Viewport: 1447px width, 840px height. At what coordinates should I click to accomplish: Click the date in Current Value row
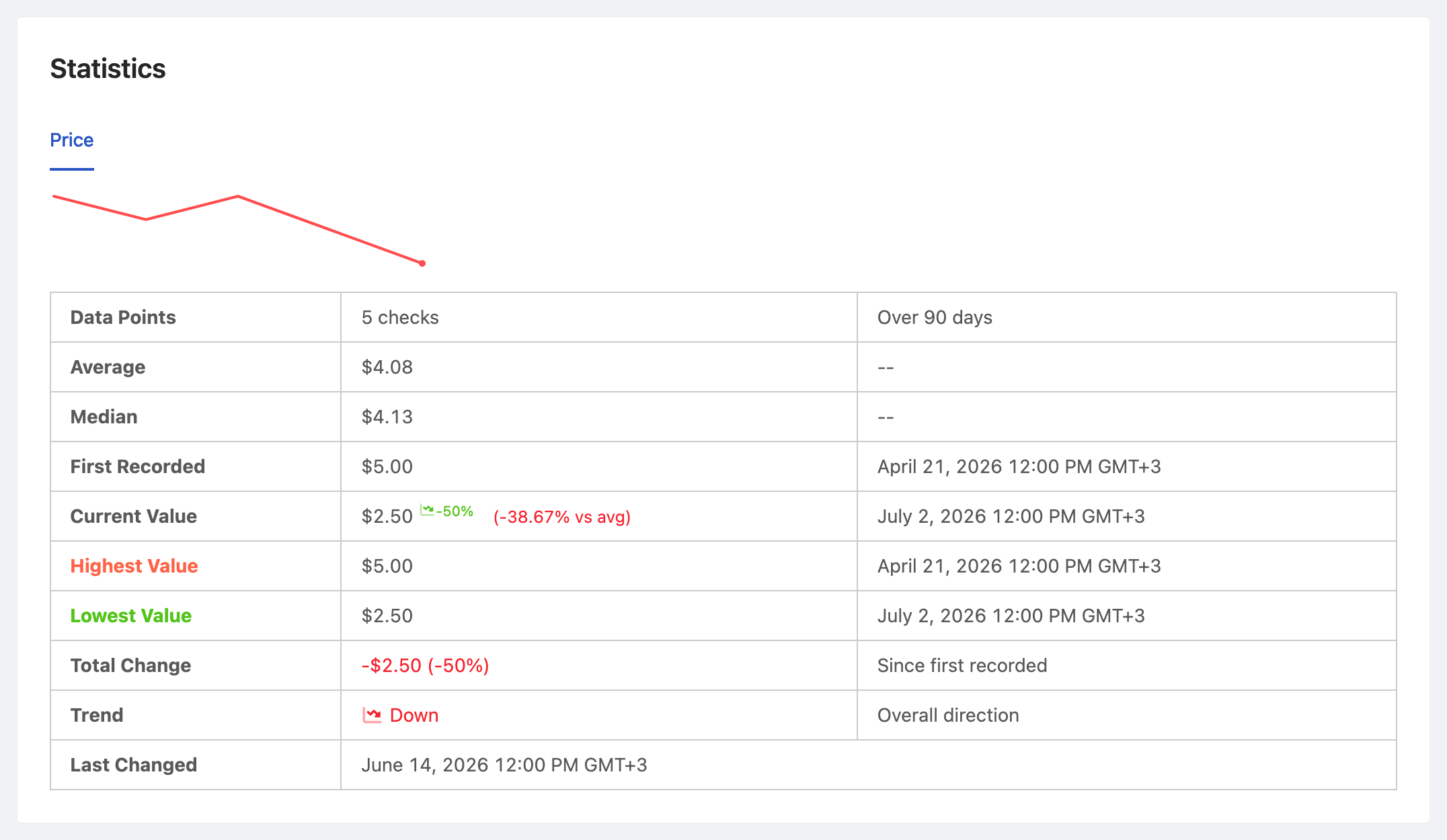(x=1011, y=516)
